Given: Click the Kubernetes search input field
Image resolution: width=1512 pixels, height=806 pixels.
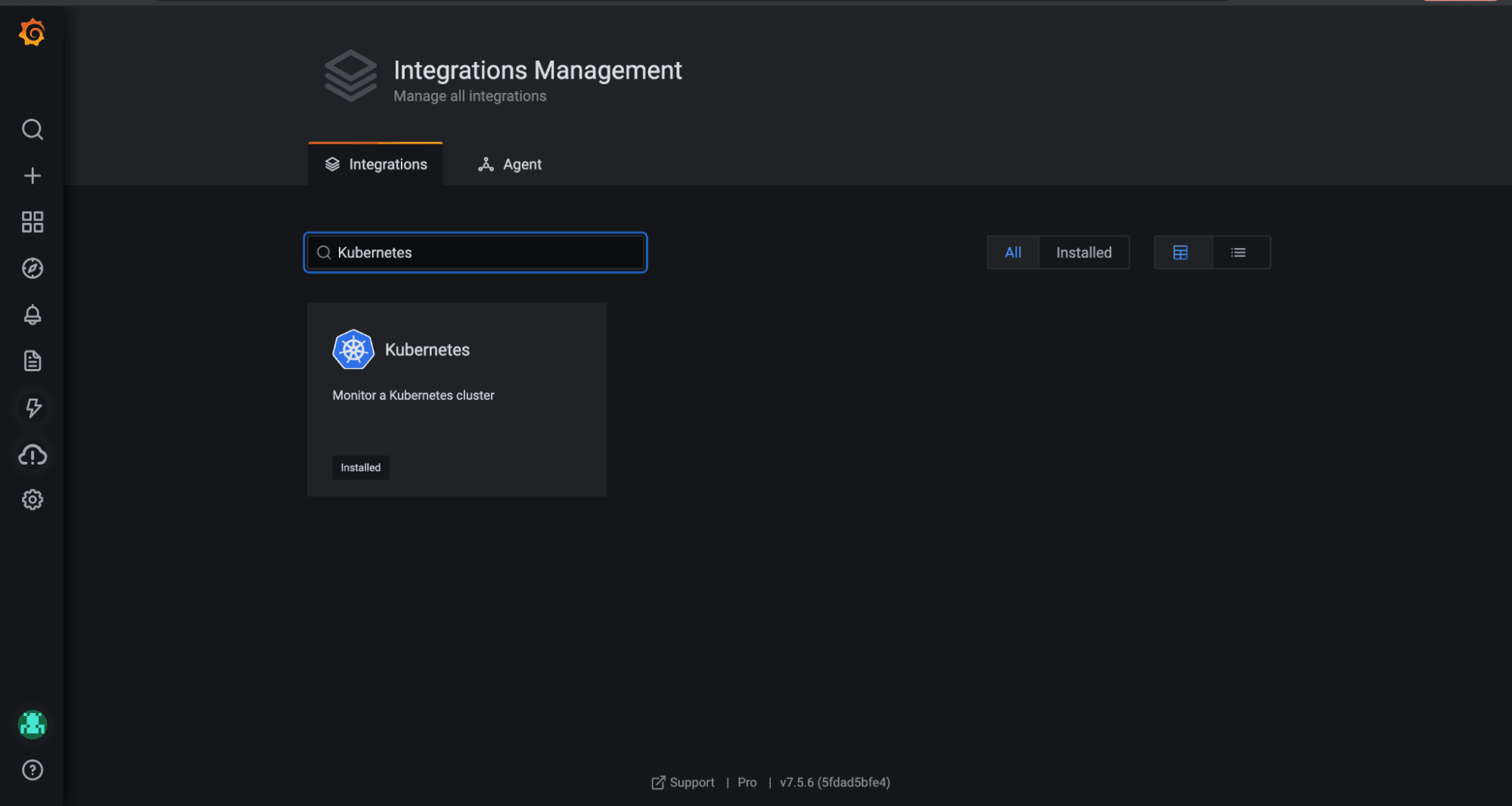Looking at the screenshot, I should (x=484, y=253).
